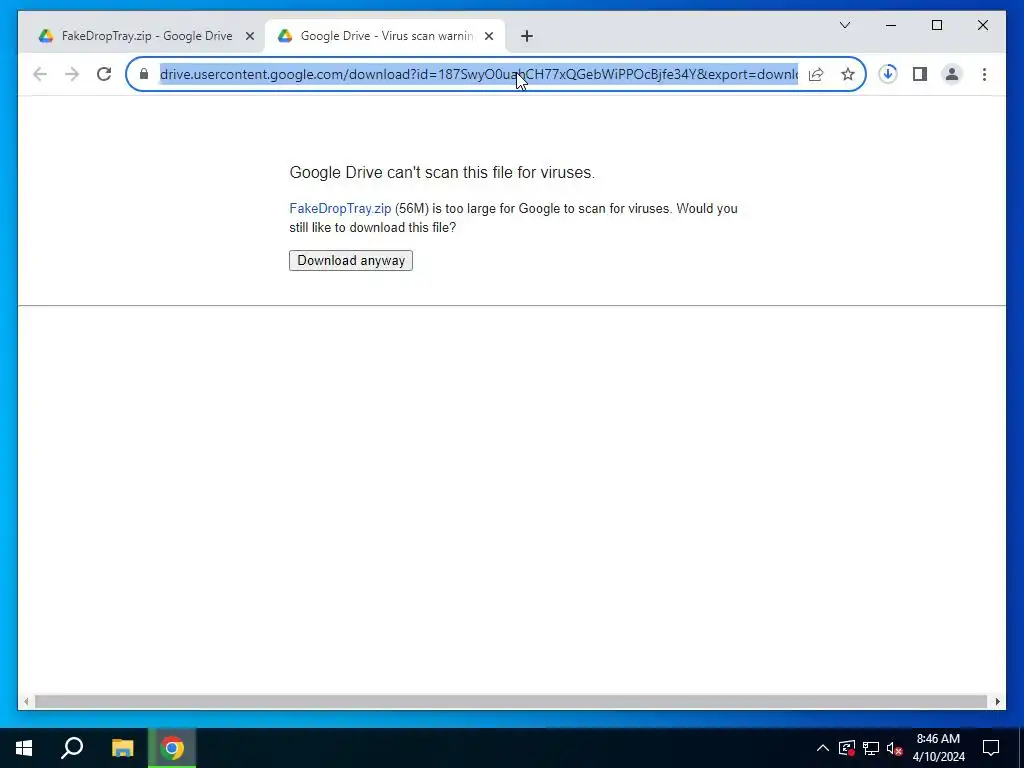This screenshot has height=768, width=1024.
Task: Open the Chrome three-dot menu
Action: pyautogui.click(x=984, y=74)
